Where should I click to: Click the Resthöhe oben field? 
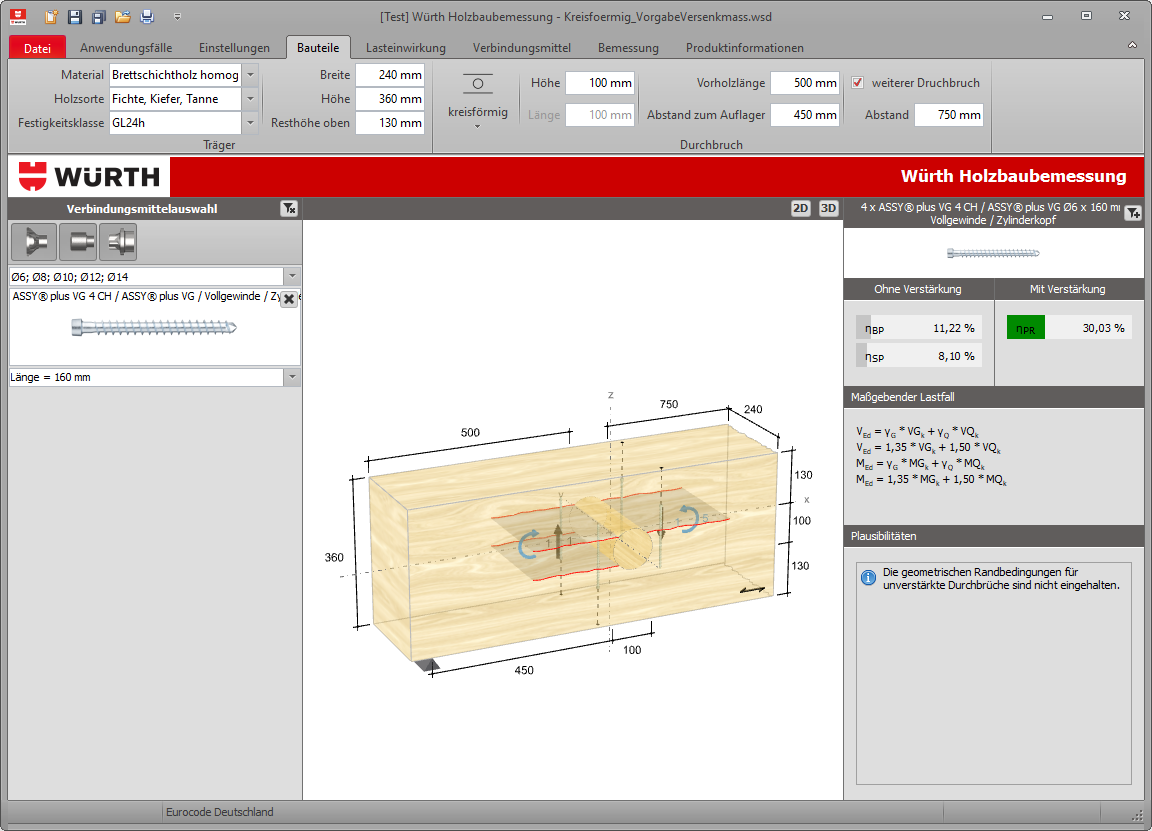[x=390, y=123]
